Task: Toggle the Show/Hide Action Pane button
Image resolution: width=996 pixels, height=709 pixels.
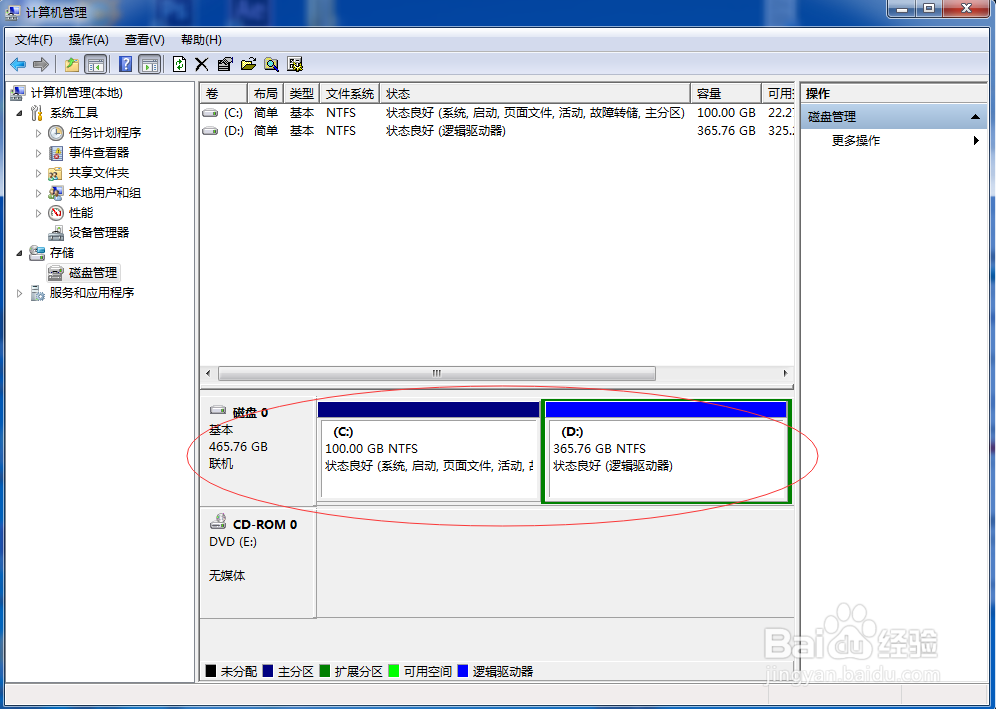Action: pyautogui.click(x=149, y=64)
